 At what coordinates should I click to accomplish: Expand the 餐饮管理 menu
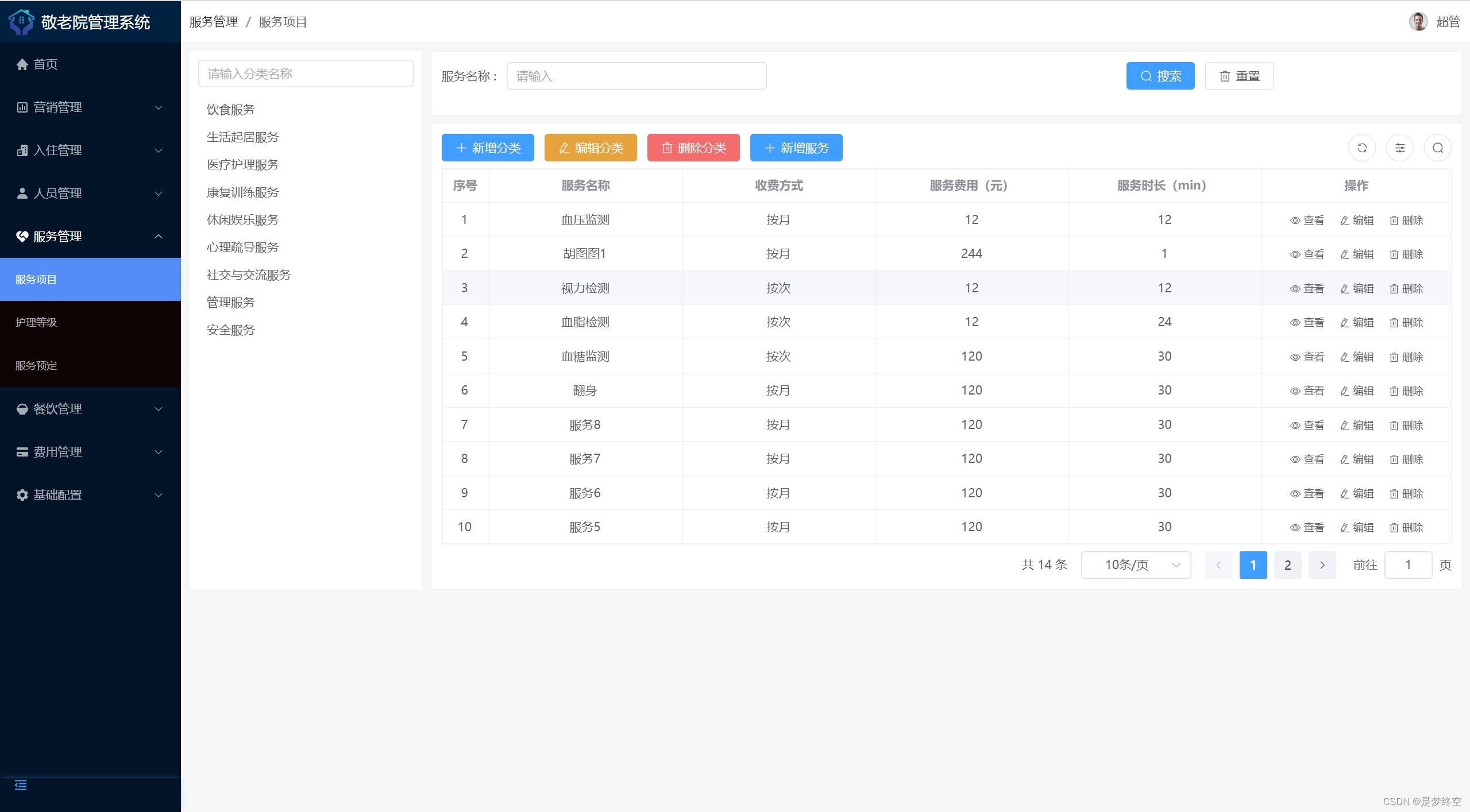point(90,409)
